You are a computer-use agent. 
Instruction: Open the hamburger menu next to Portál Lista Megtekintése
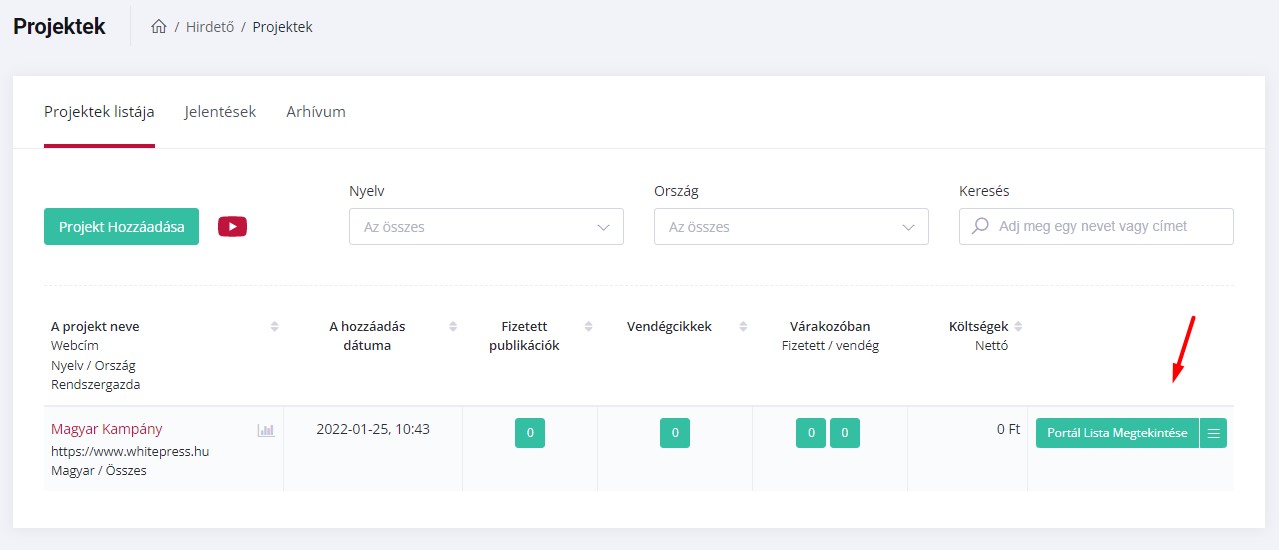click(x=1213, y=433)
